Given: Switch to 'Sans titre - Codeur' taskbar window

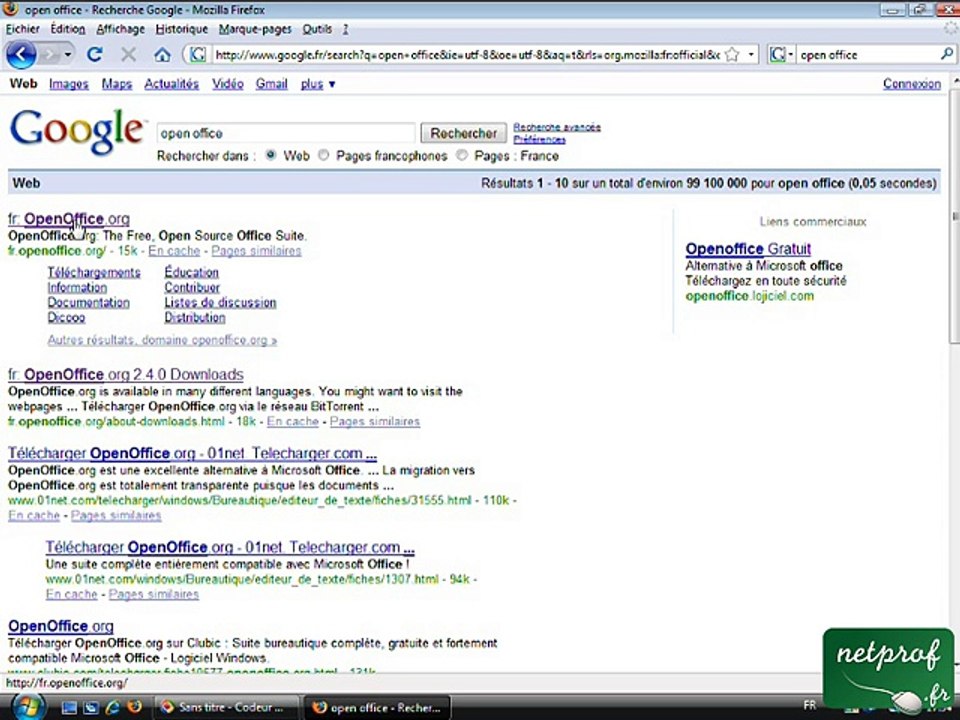Looking at the screenshot, I should (225, 708).
